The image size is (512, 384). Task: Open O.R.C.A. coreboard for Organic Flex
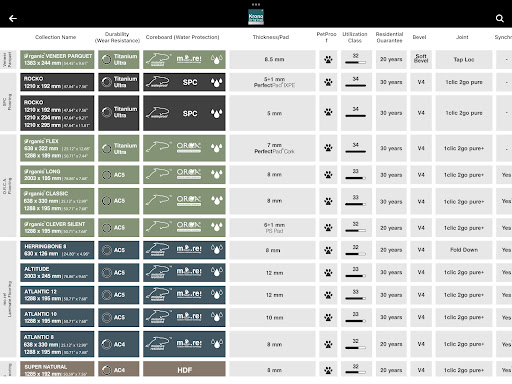(184, 148)
